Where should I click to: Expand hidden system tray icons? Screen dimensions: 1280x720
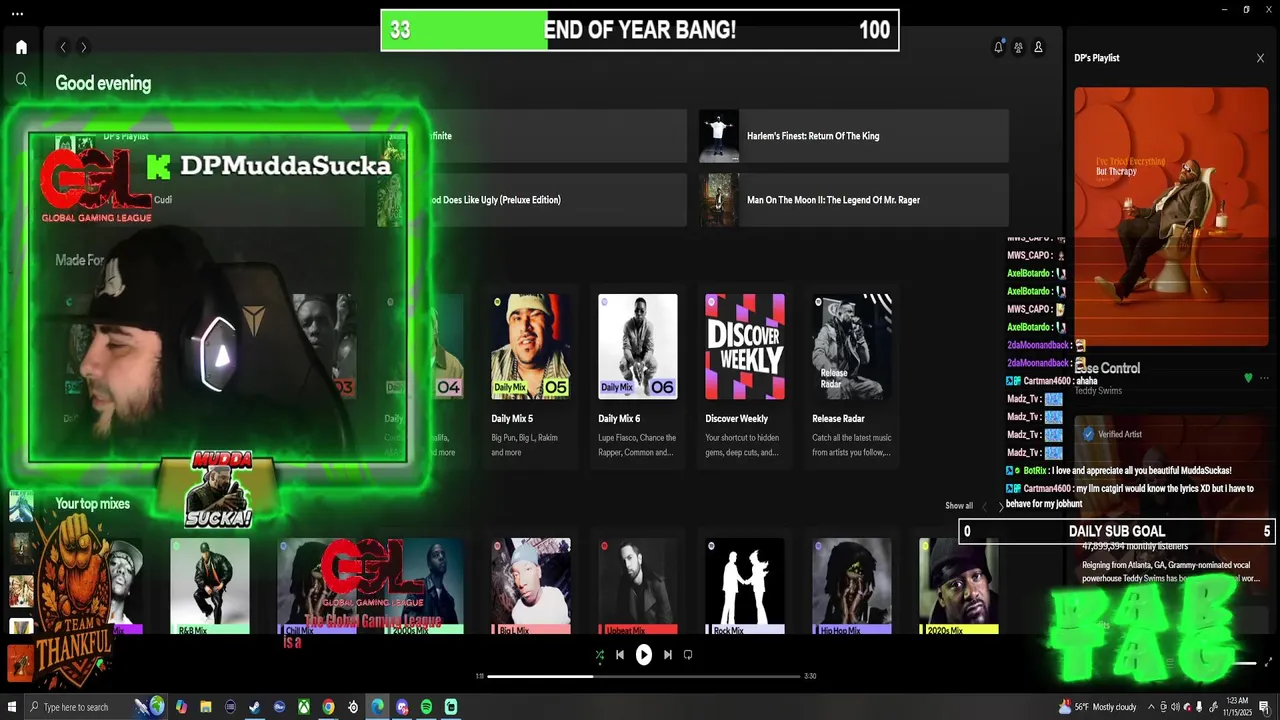coord(1150,707)
